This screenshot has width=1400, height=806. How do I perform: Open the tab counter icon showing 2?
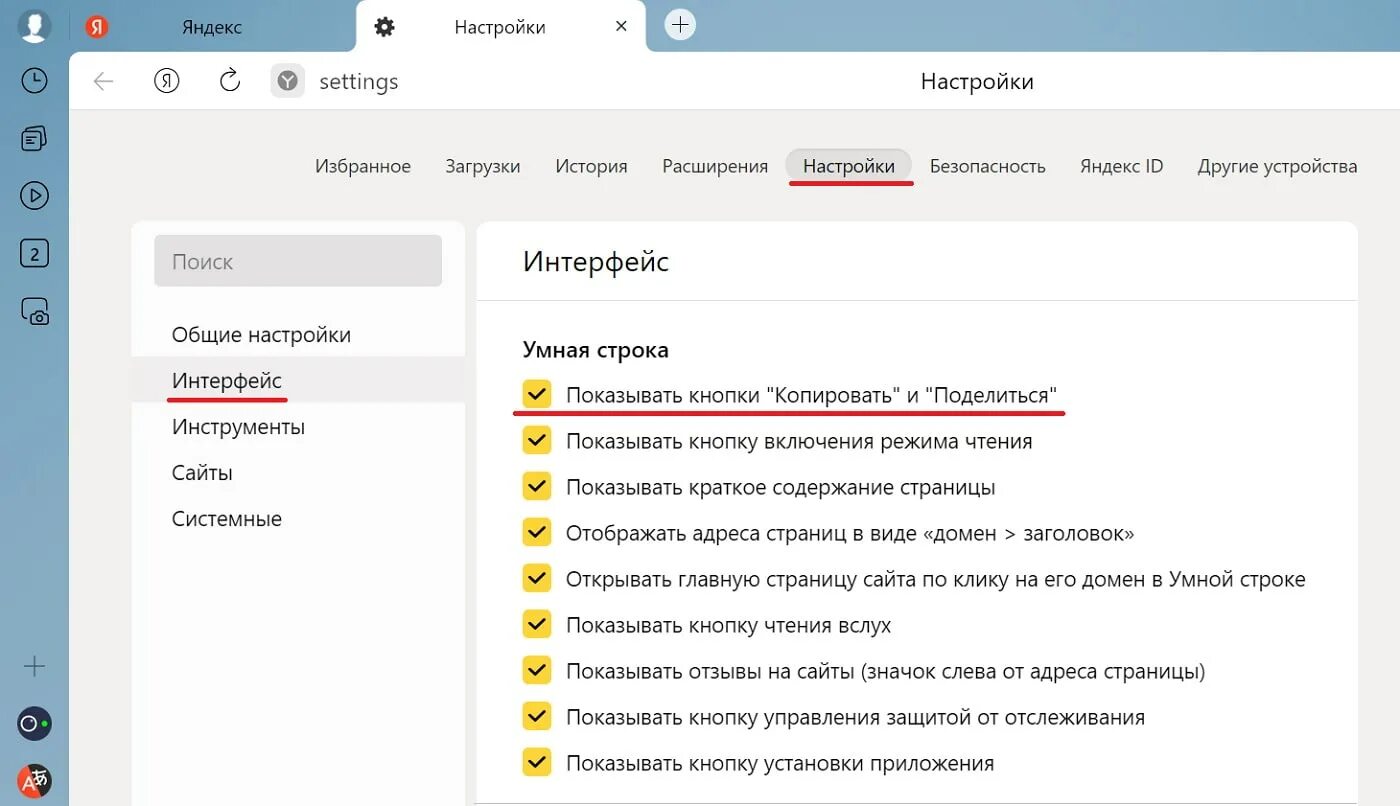[x=34, y=254]
